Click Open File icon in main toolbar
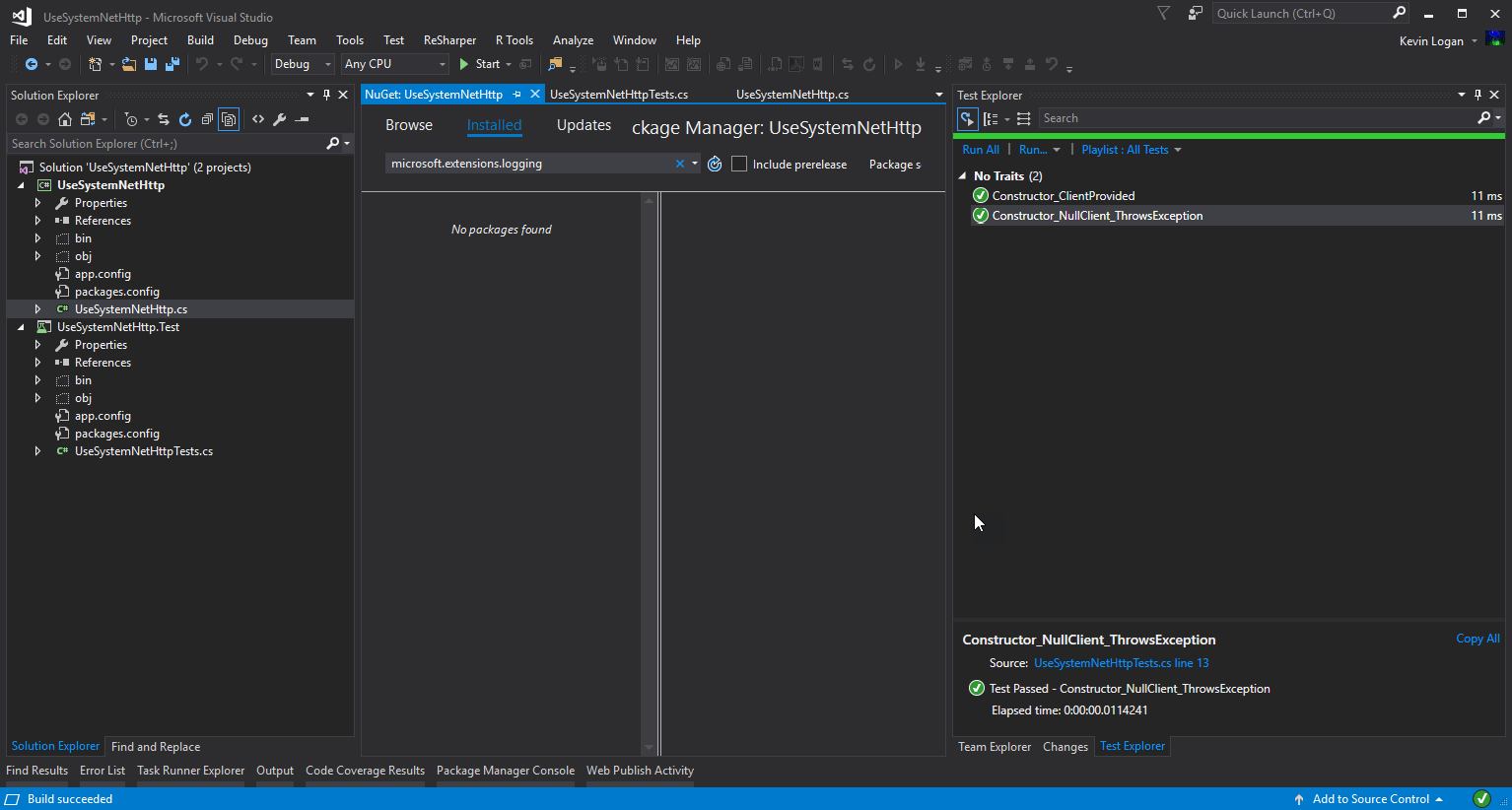1512x810 pixels. point(129,64)
